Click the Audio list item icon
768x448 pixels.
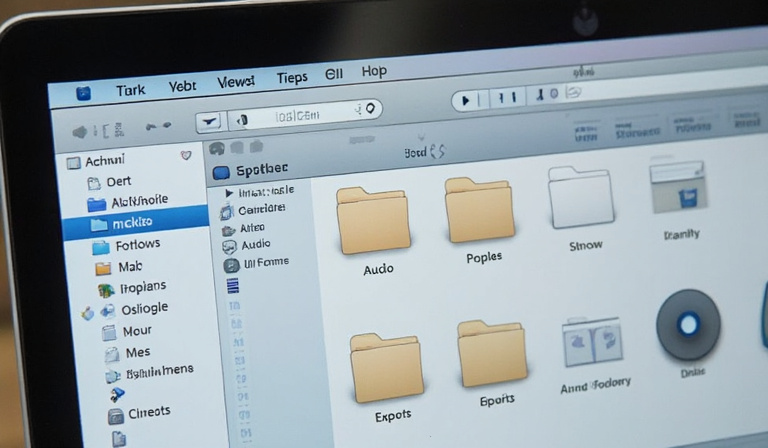point(229,247)
